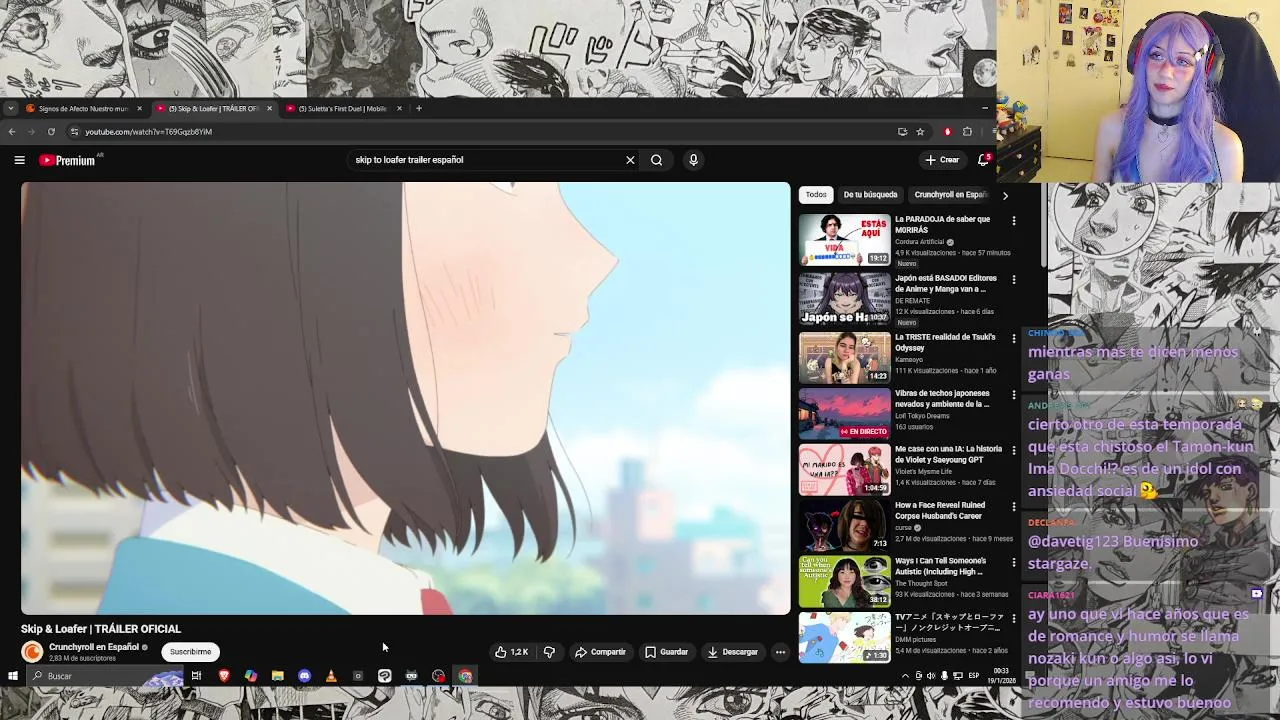Share the video via Compartir
Viewport: 1280px width, 720px height.
(x=600, y=652)
